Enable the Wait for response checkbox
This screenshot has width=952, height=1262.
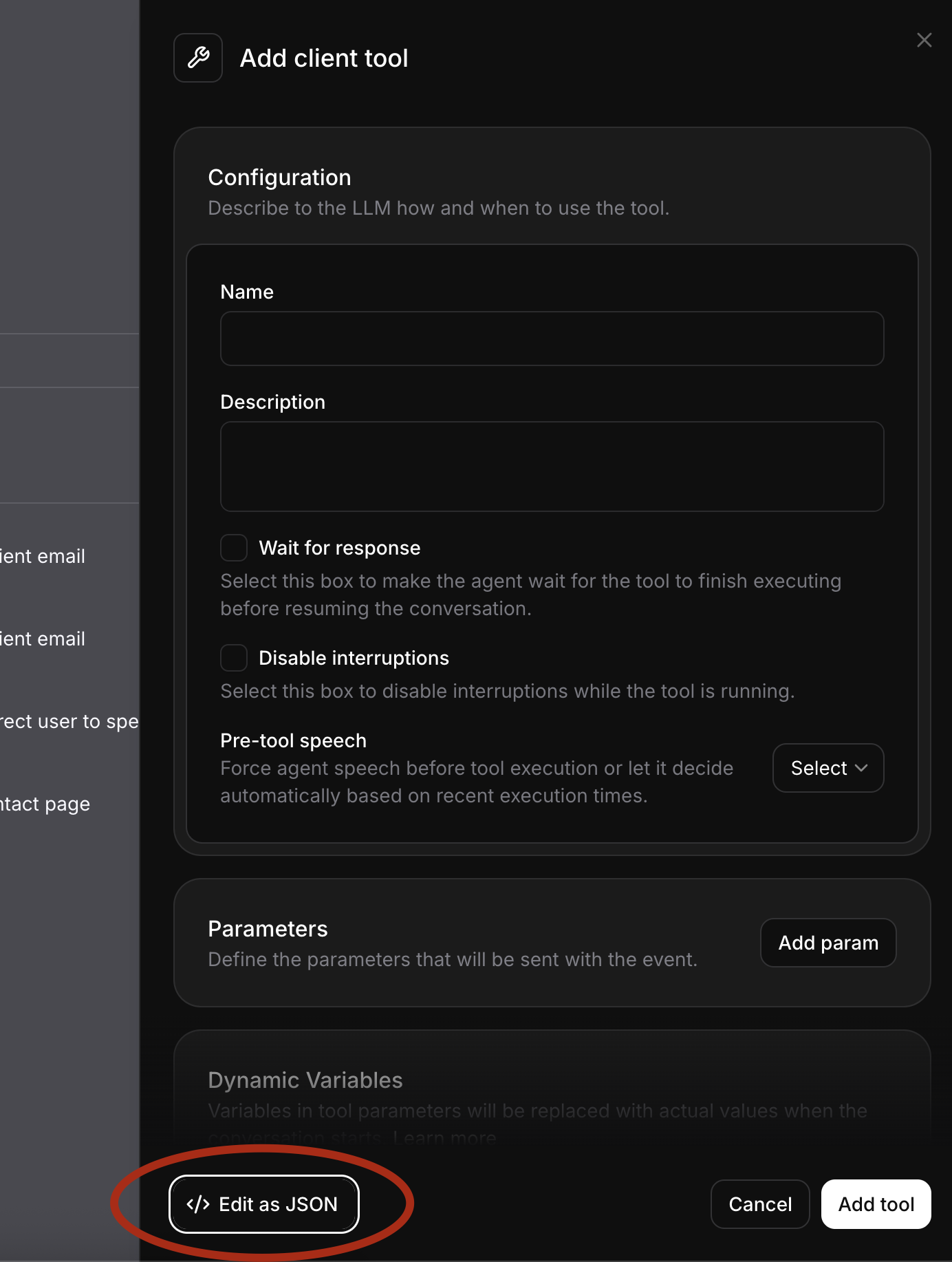(234, 548)
